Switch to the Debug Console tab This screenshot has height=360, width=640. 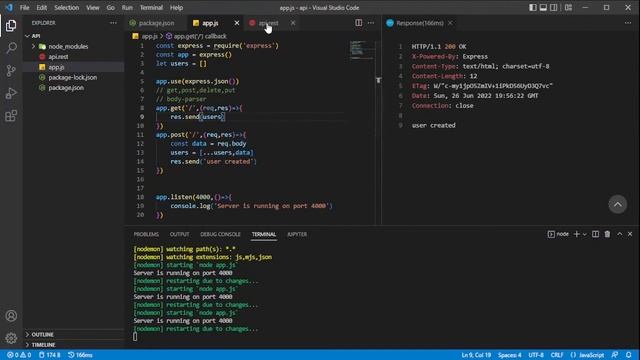(x=220, y=234)
